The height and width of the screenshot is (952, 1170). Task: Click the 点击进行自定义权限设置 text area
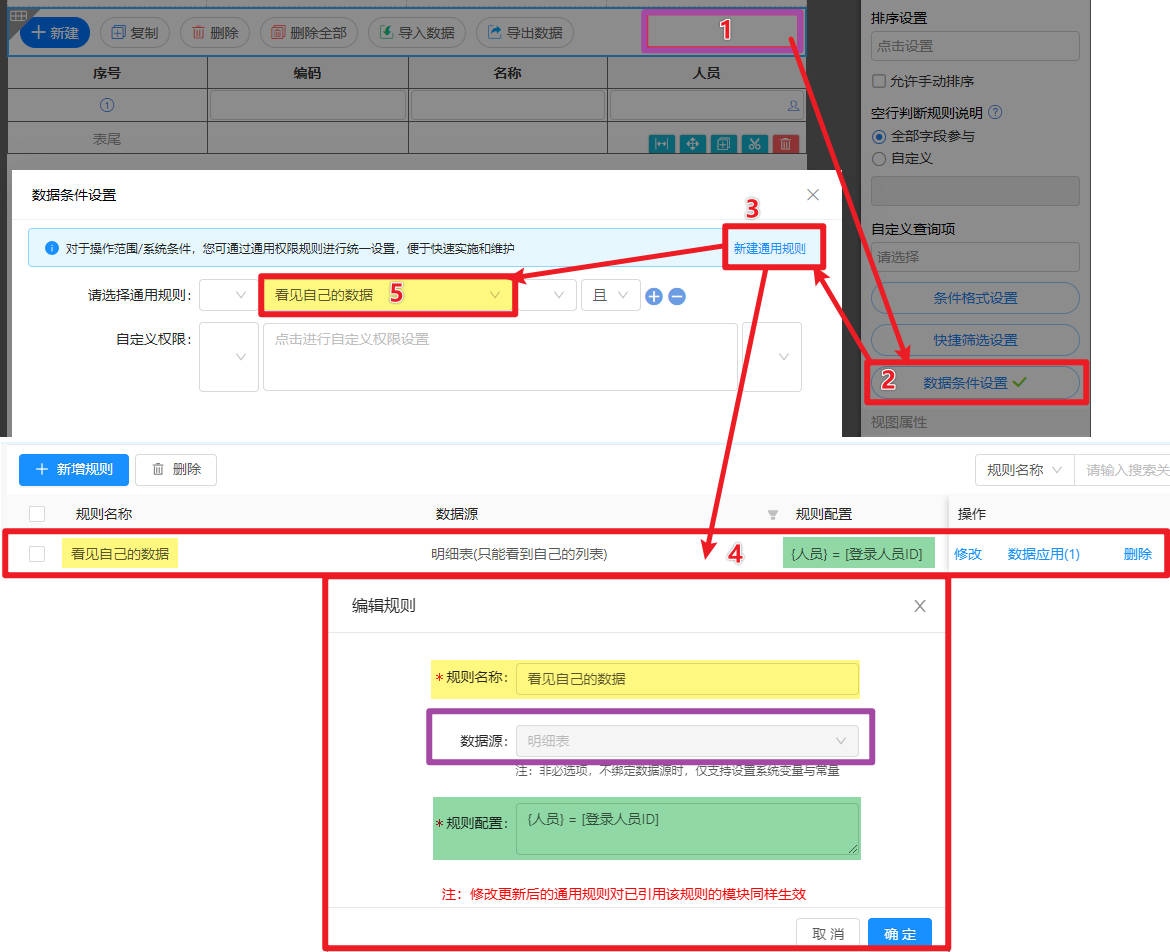[500, 357]
